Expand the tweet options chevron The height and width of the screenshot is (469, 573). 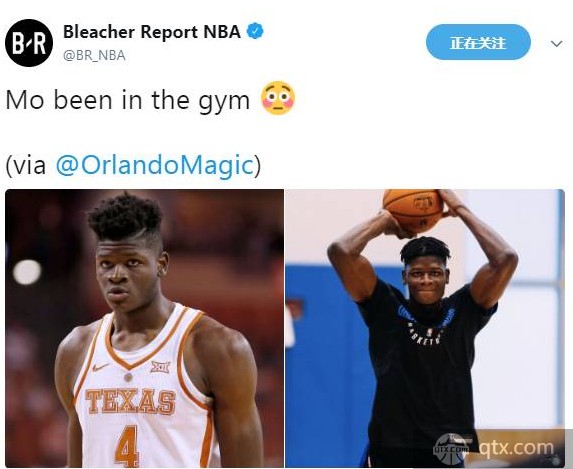(x=556, y=44)
